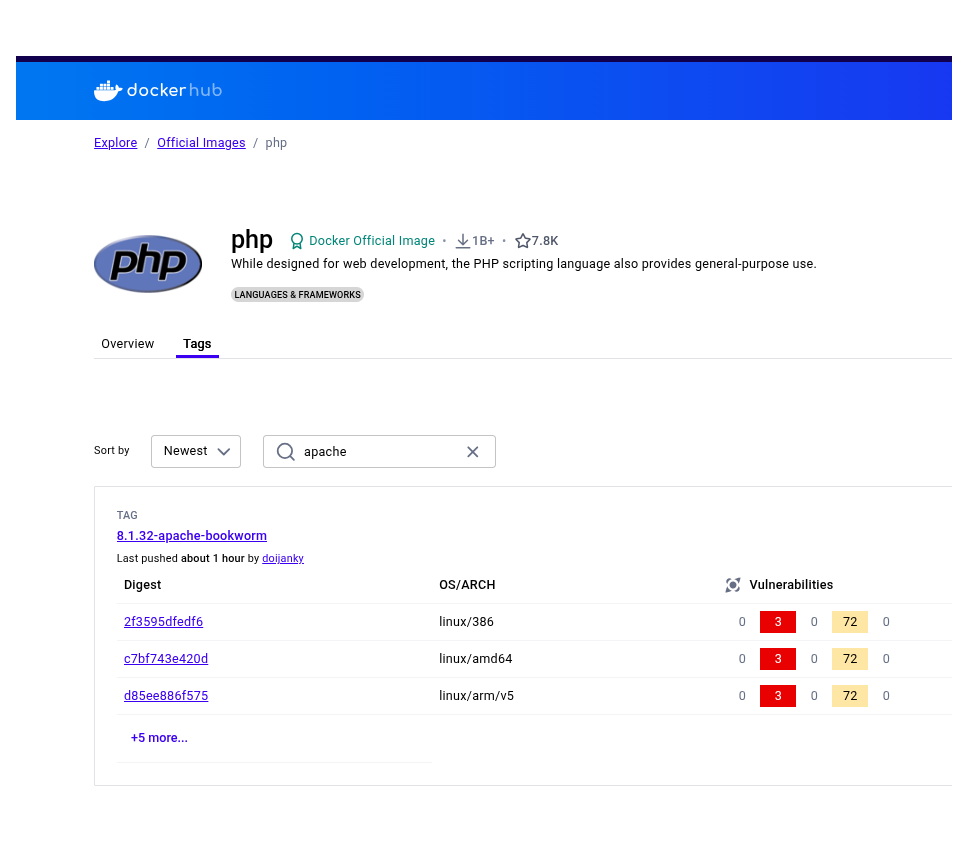Click the LANGUAGES & FRAMEWORKS category chip
This screenshot has height=849, width=968.
tap(297, 295)
